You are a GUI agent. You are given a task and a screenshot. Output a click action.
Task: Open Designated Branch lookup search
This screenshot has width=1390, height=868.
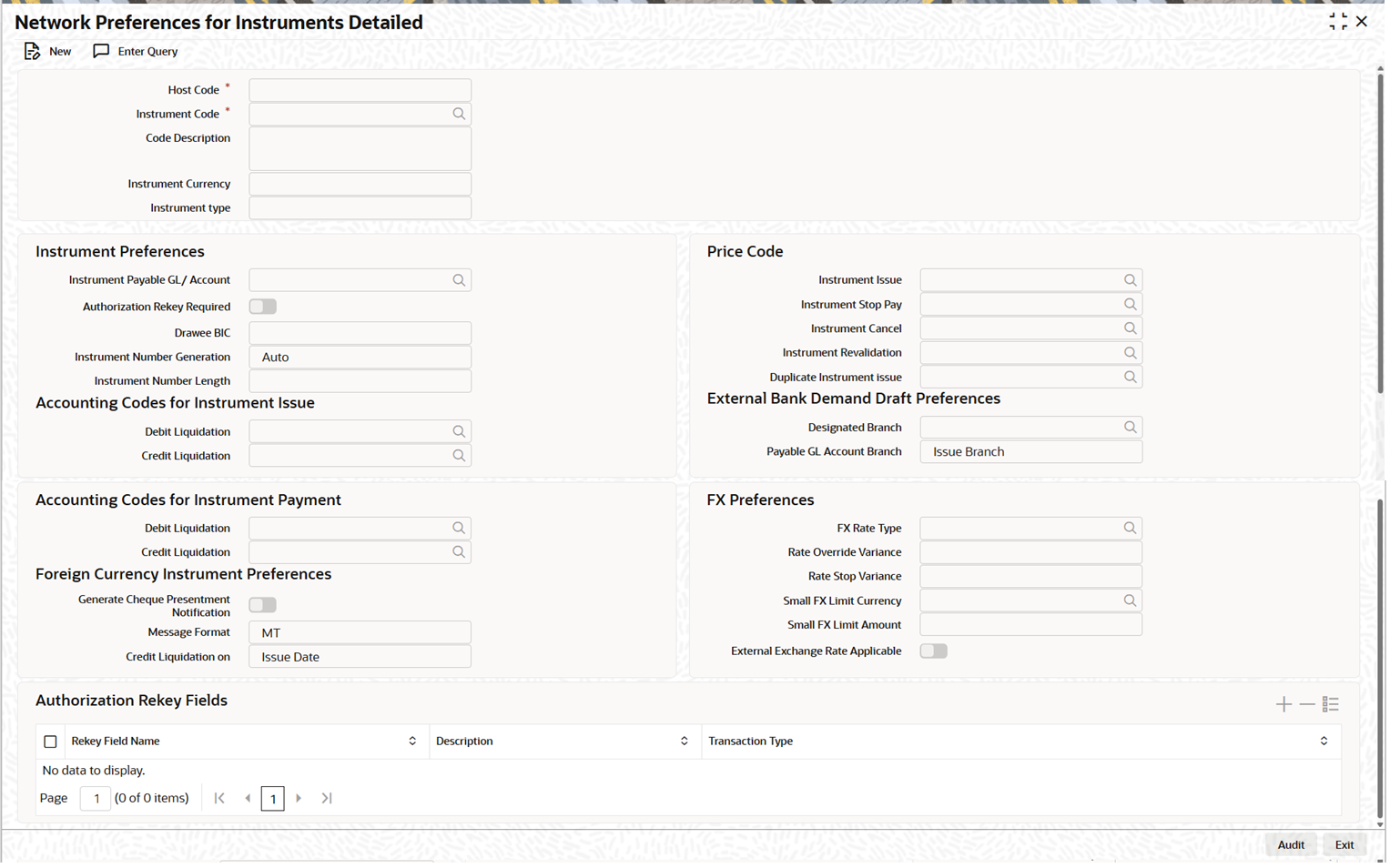1130,427
